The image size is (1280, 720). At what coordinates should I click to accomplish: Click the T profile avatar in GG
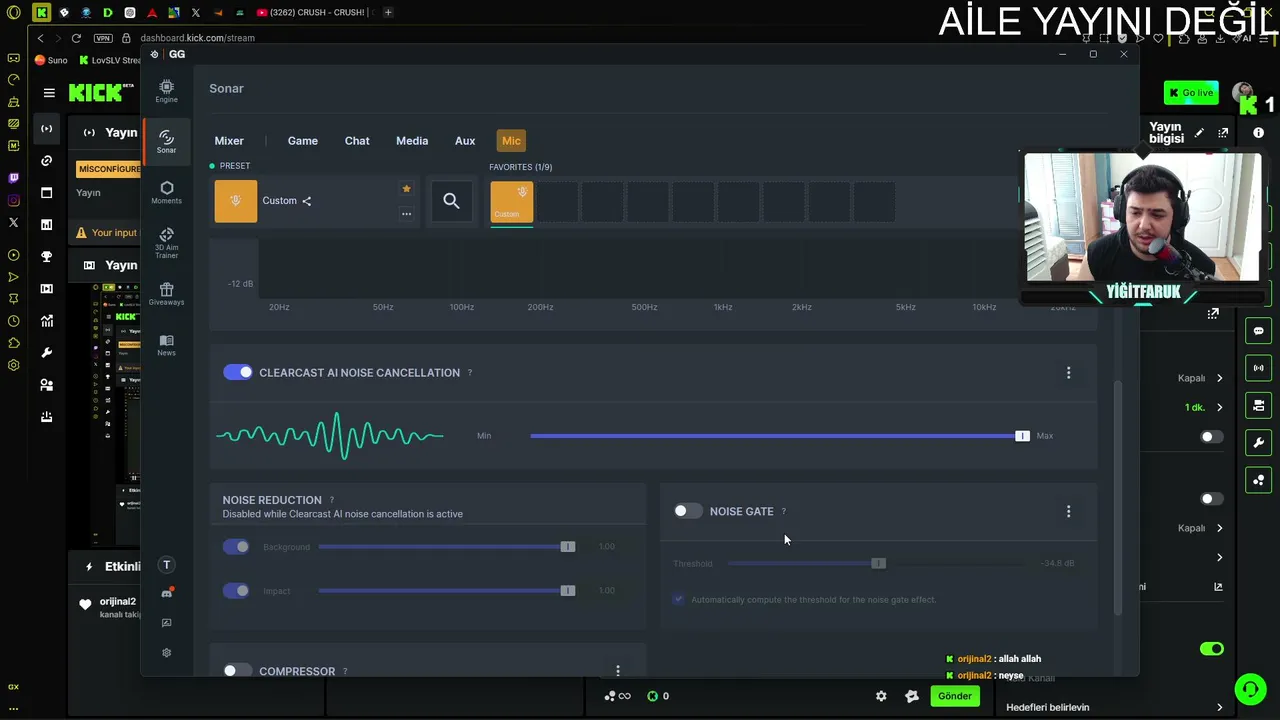pos(166,565)
